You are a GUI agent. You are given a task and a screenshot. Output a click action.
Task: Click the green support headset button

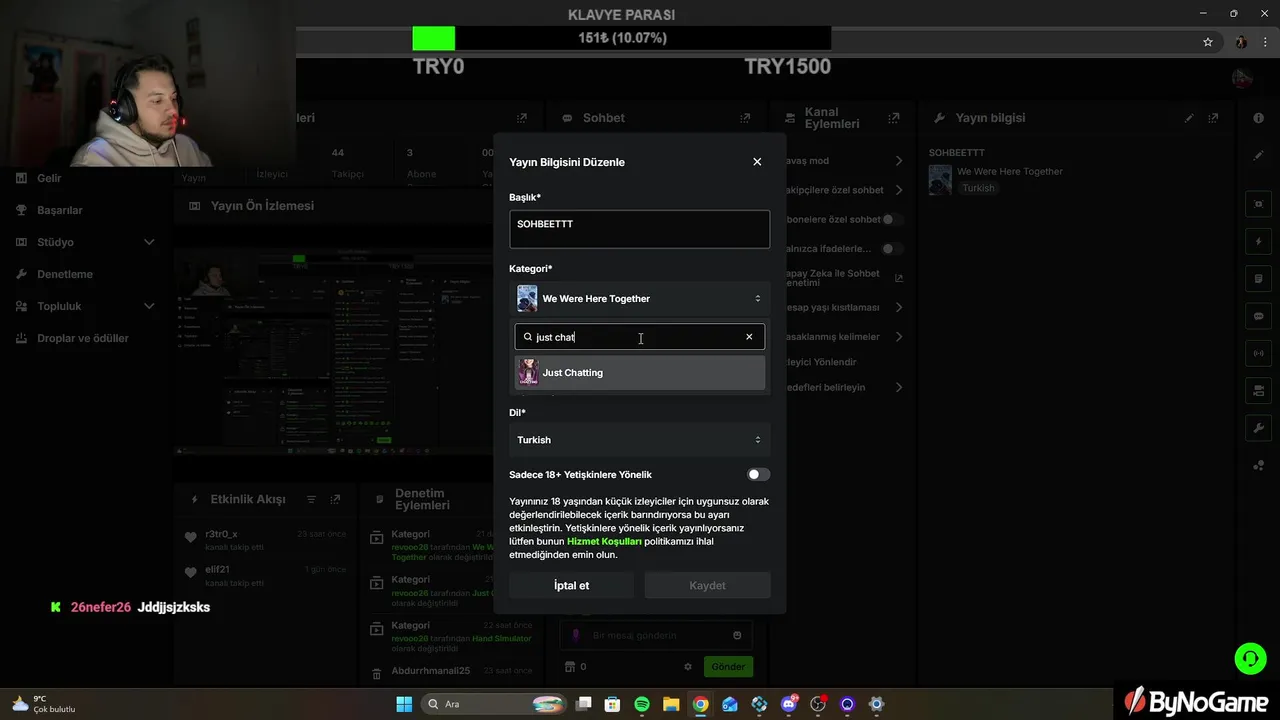pyautogui.click(x=1250, y=658)
